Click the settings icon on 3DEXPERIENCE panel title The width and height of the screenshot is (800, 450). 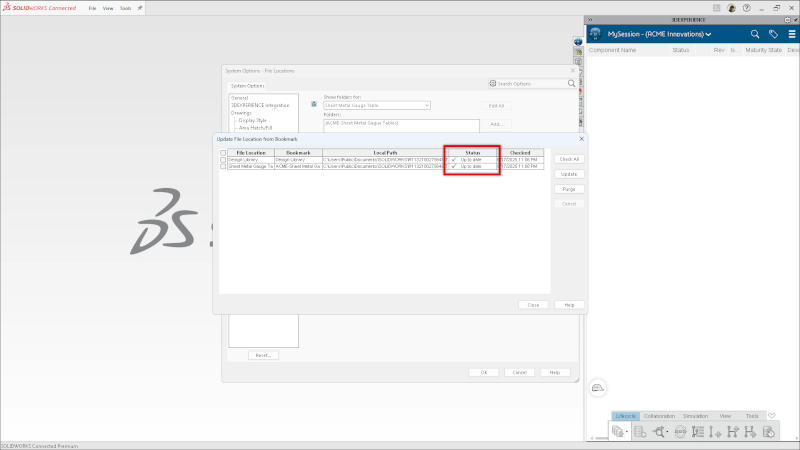pos(787,20)
